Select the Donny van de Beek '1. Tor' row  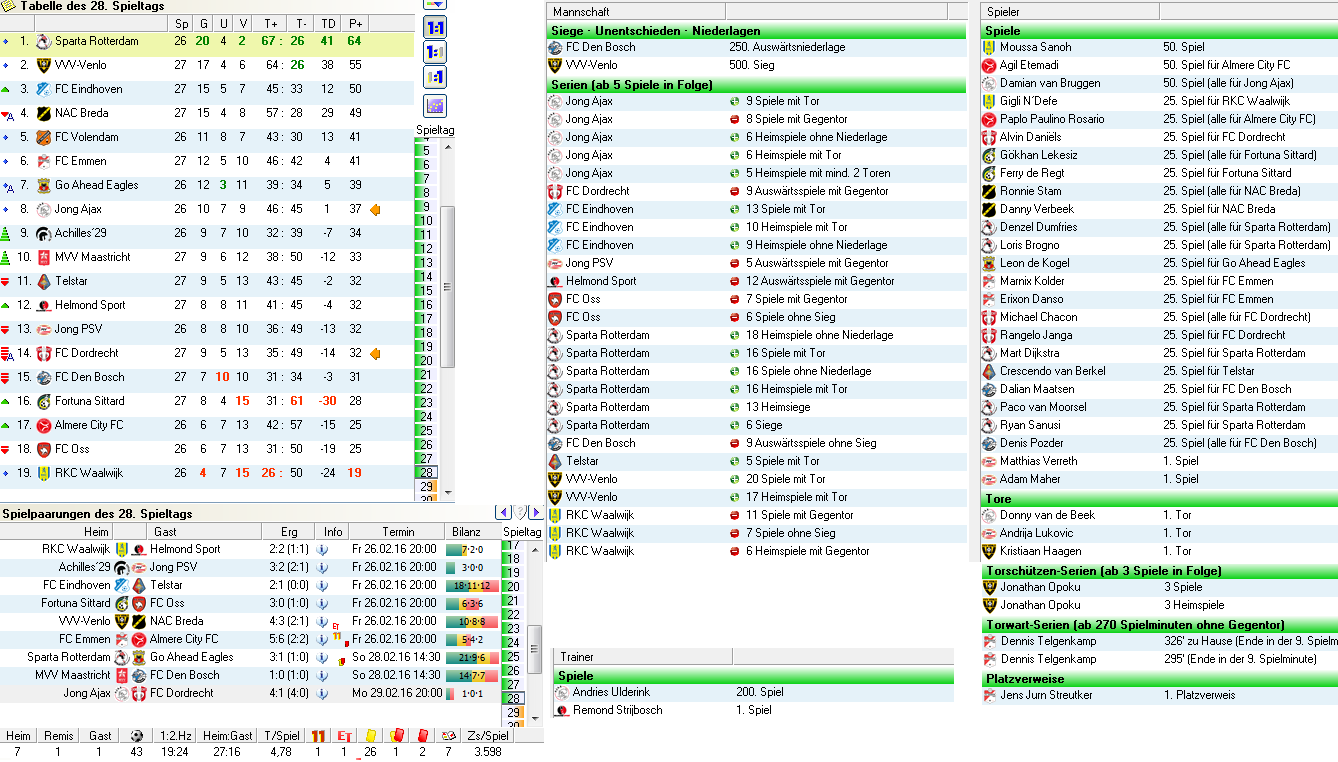pyautogui.click(x=1159, y=515)
